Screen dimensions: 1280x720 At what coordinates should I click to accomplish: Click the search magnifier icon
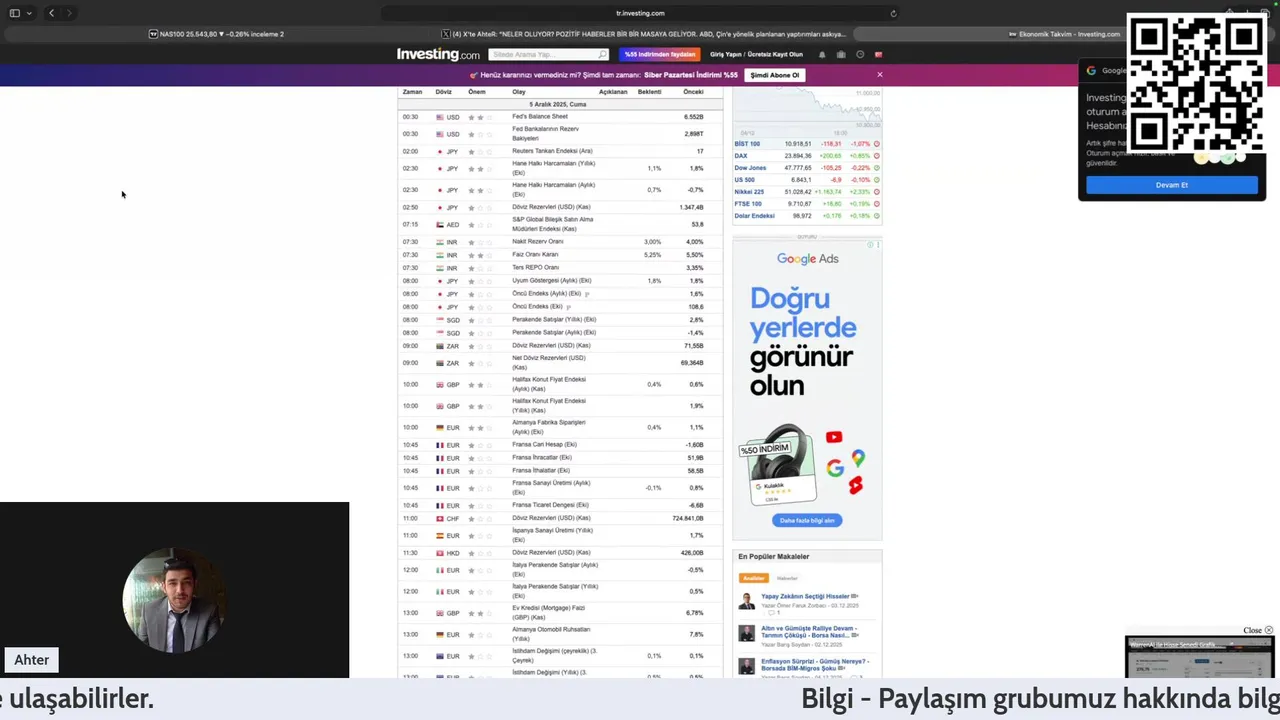[x=602, y=54]
